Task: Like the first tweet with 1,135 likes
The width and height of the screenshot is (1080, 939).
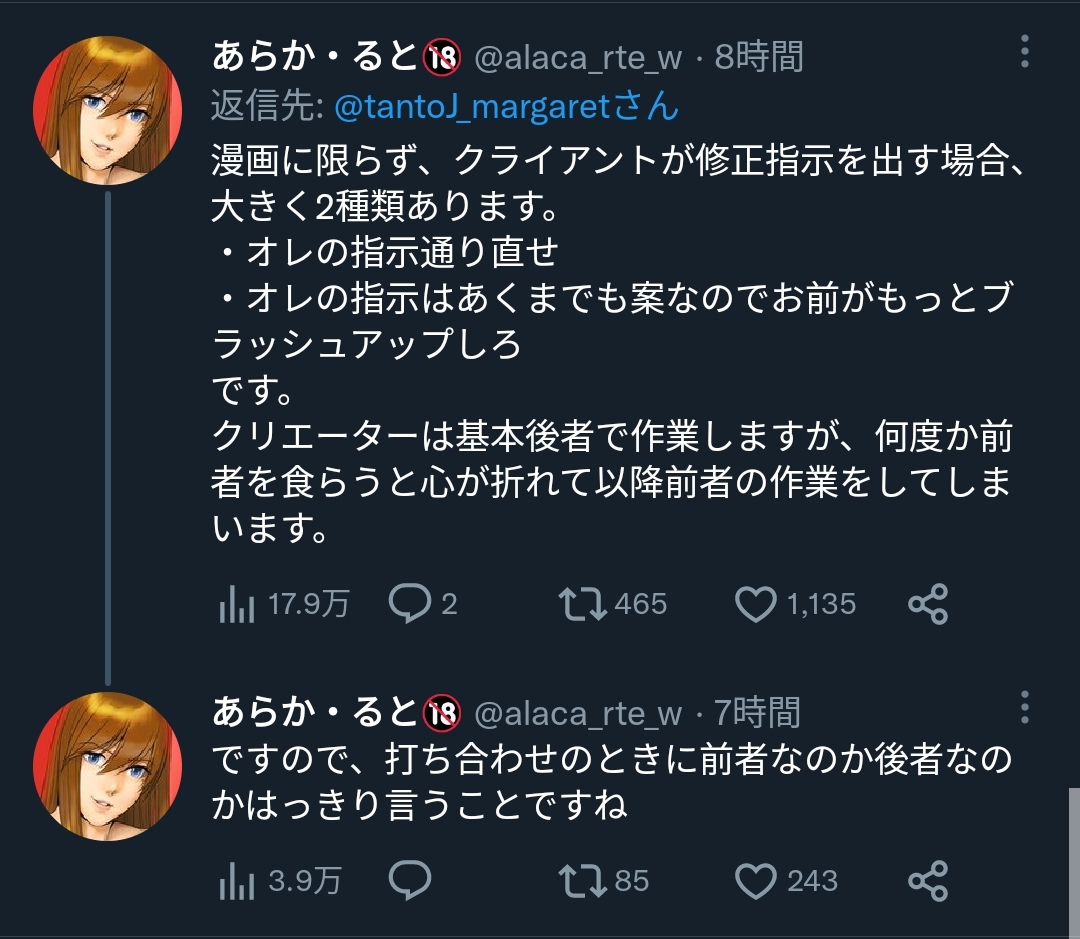Action: (756, 604)
